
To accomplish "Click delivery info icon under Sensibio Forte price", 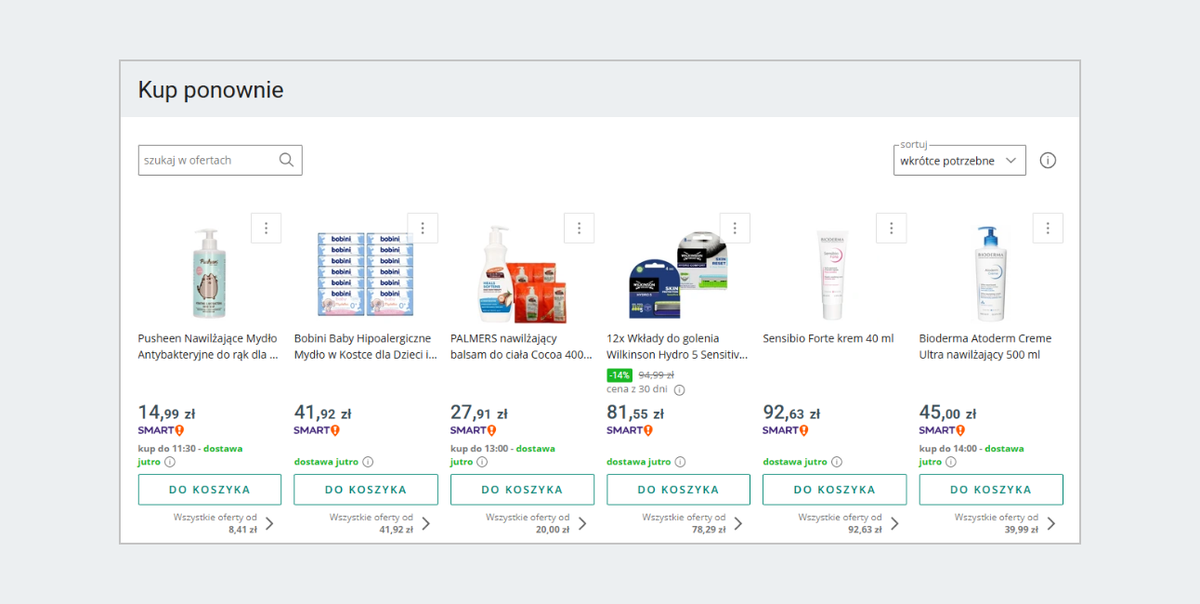I will (837, 462).
